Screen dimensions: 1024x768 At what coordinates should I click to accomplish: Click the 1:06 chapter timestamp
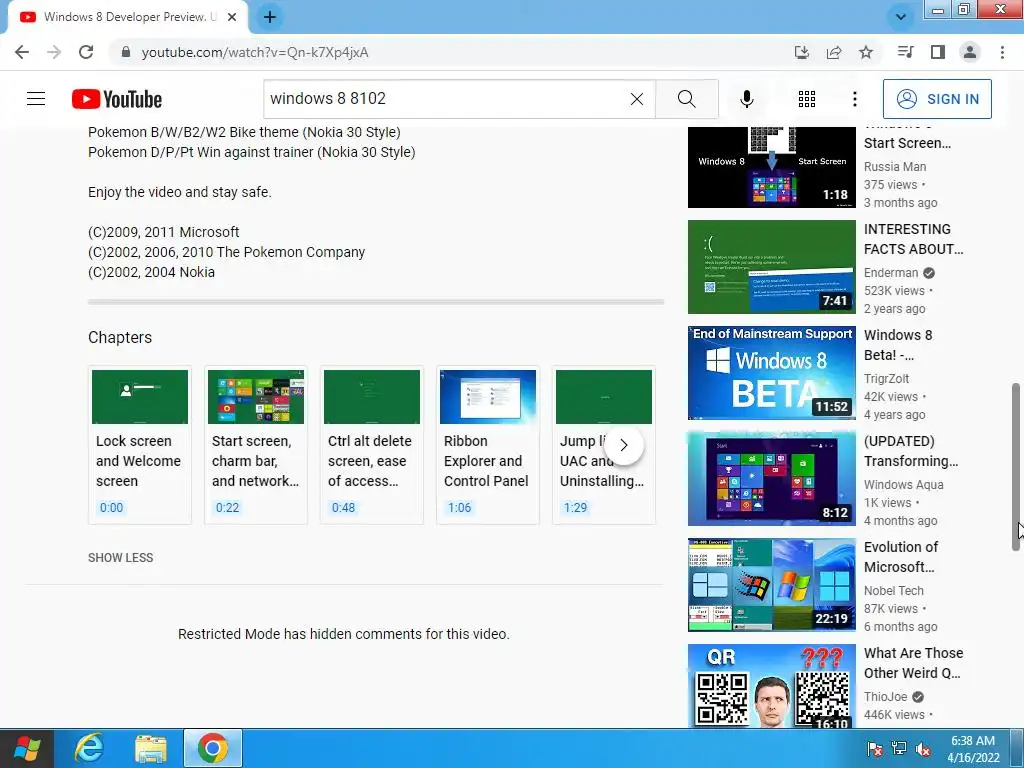pyautogui.click(x=459, y=507)
